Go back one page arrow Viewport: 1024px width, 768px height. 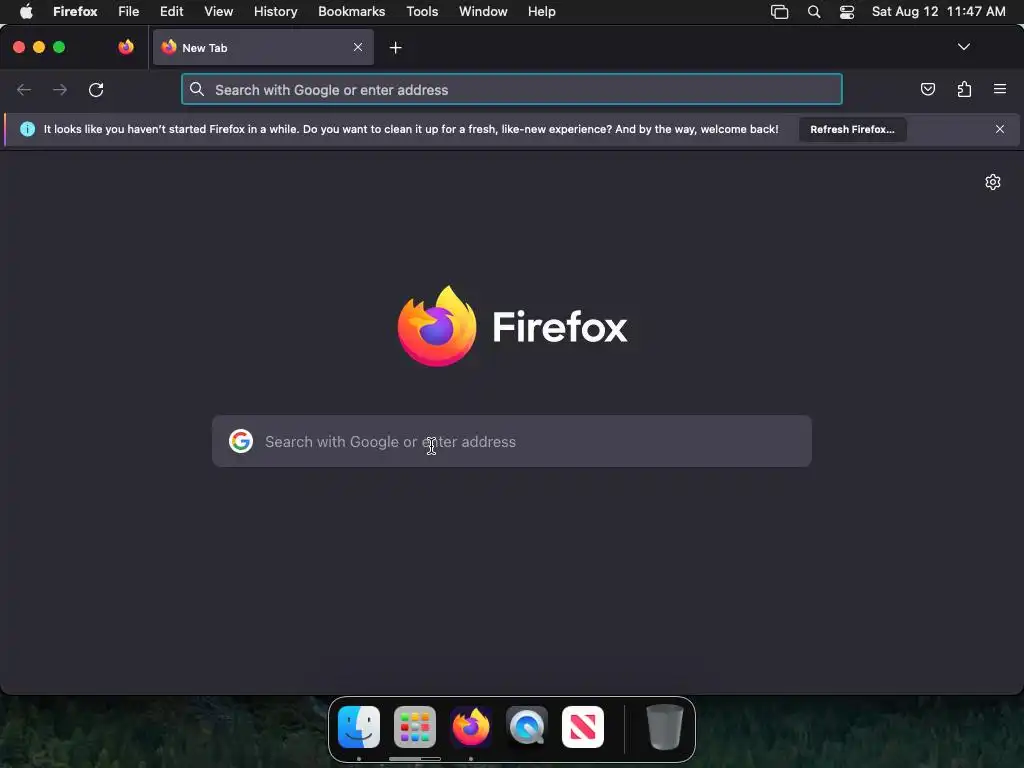pyautogui.click(x=24, y=89)
